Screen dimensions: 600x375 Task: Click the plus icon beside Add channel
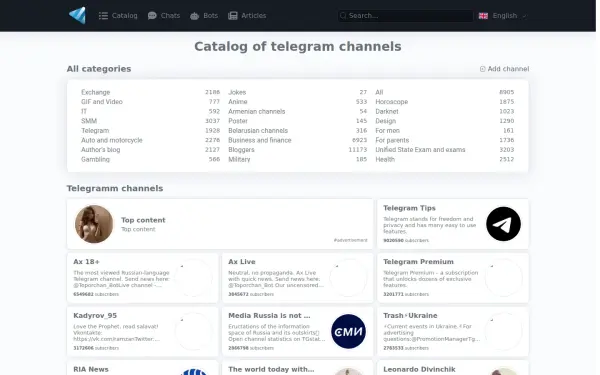pyautogui.click(x=483, y=69)
